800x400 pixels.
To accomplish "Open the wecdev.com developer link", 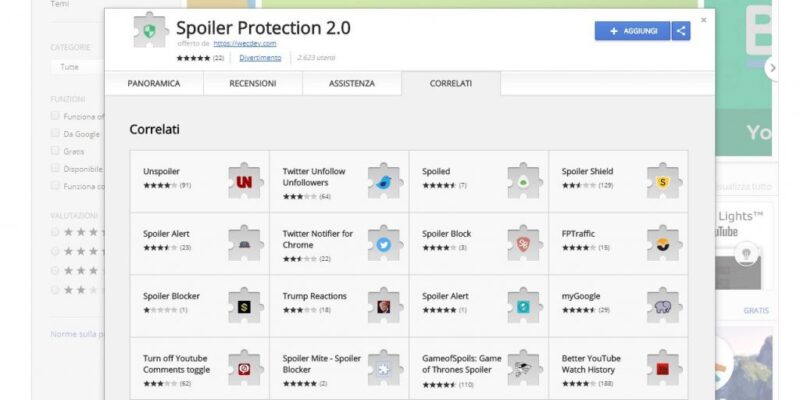I will click(x=244, y=44).
